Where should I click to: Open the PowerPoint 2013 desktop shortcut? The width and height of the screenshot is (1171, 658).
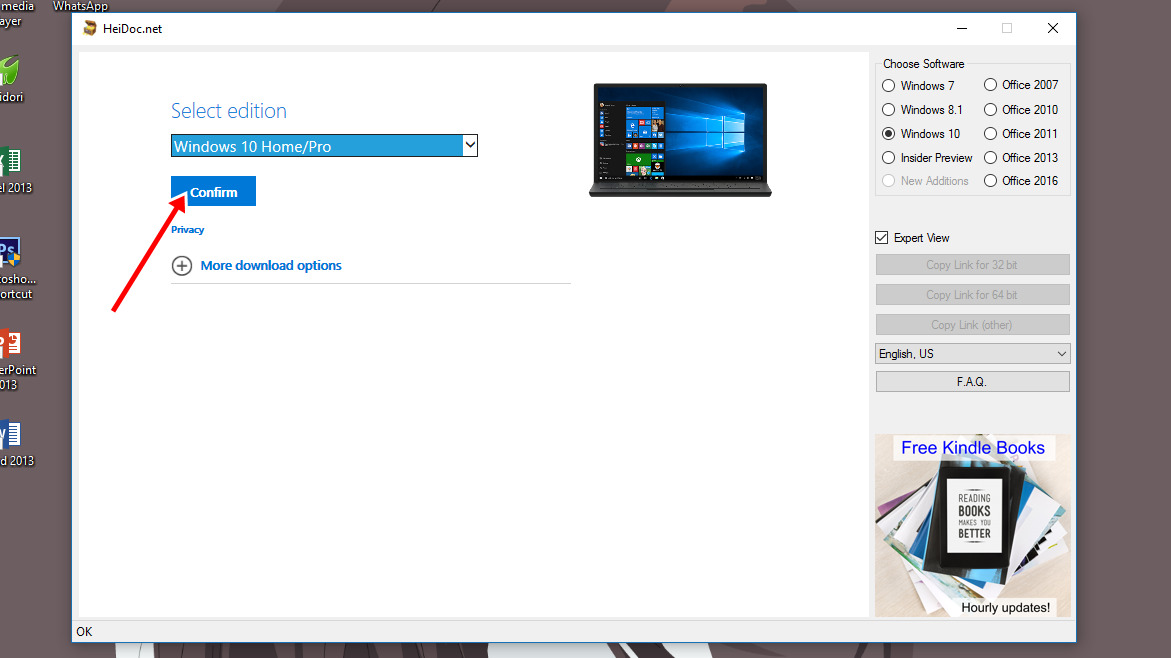pyautogui.click(x=8, y=346)
